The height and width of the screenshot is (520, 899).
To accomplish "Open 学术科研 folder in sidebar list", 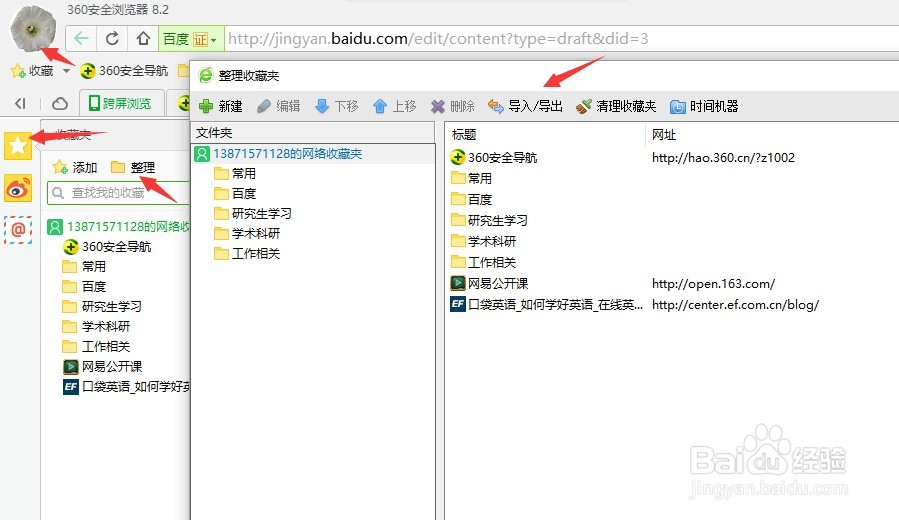I will pyautogui.click(x=96, y=327).
